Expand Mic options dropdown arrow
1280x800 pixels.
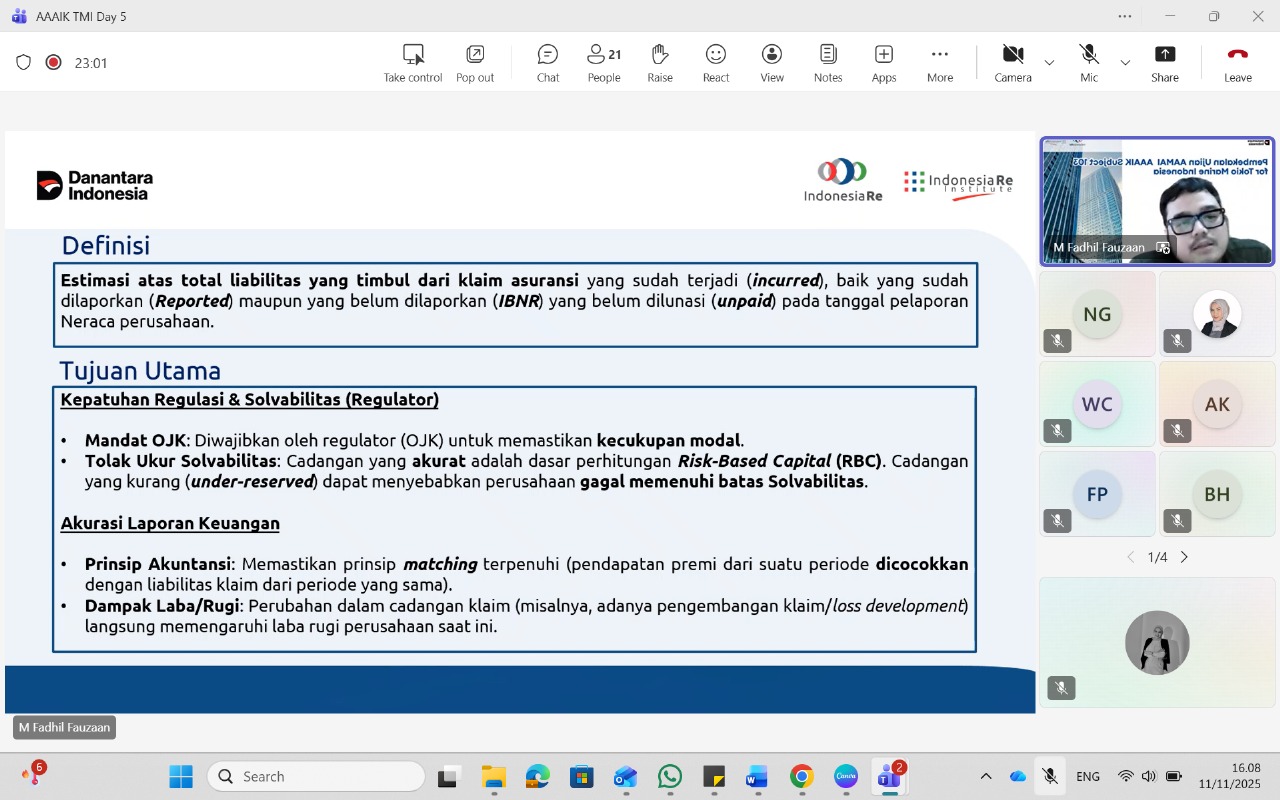(1125, 63)
